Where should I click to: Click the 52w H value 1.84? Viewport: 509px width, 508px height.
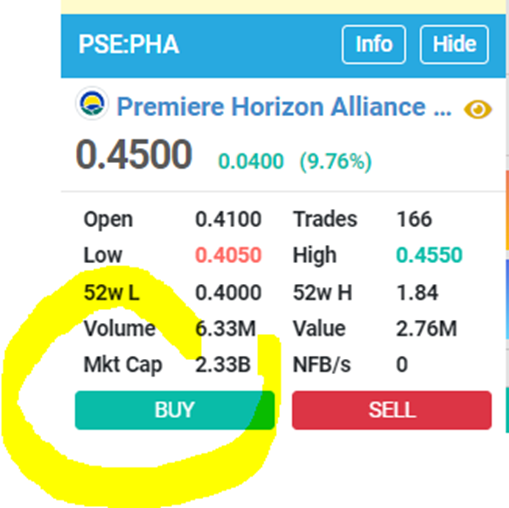(417, 293)
